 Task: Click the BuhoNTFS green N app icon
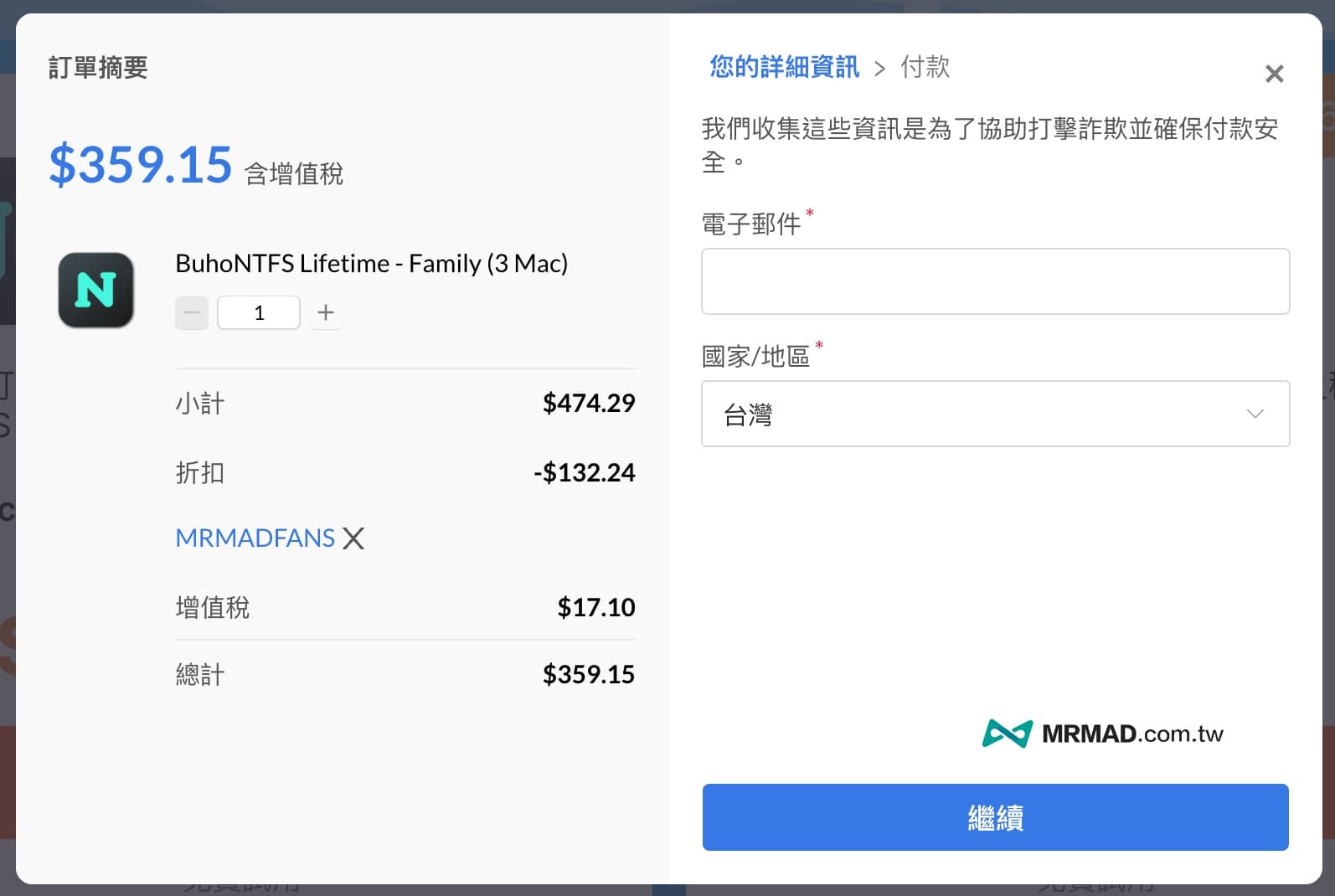point(95,290)
